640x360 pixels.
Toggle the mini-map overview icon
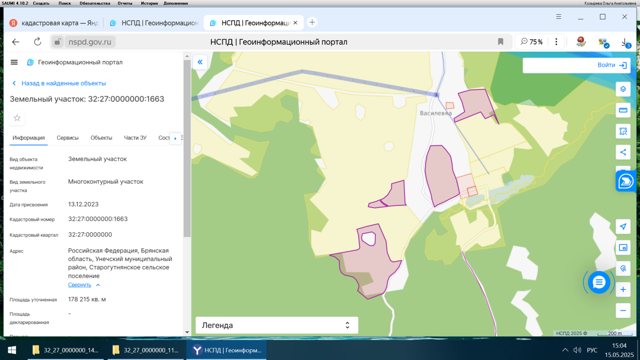coord(623,248)
